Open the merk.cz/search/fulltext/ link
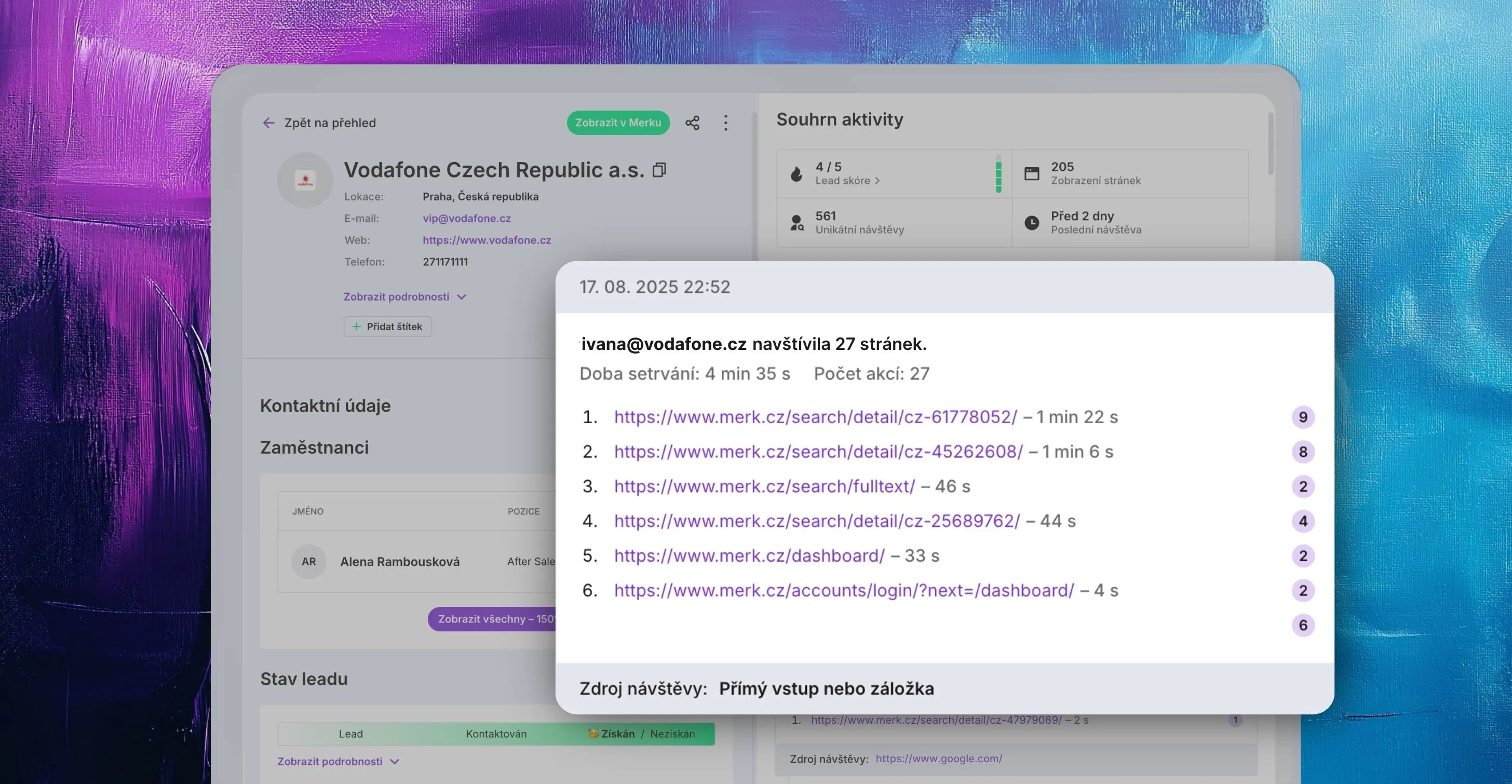 click(x=764, y=486)
